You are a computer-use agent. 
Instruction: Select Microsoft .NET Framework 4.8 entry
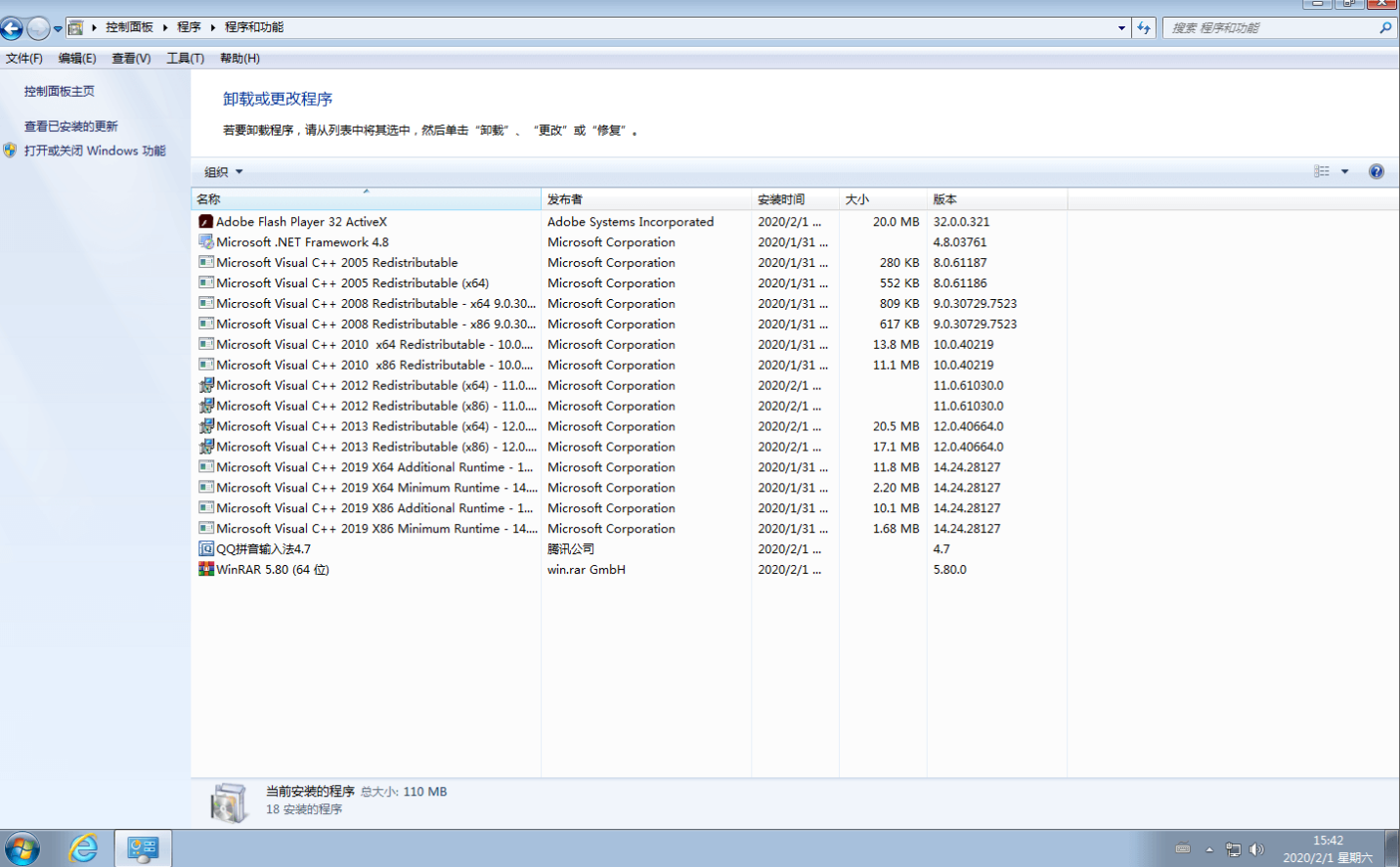(x=302, y=242)
